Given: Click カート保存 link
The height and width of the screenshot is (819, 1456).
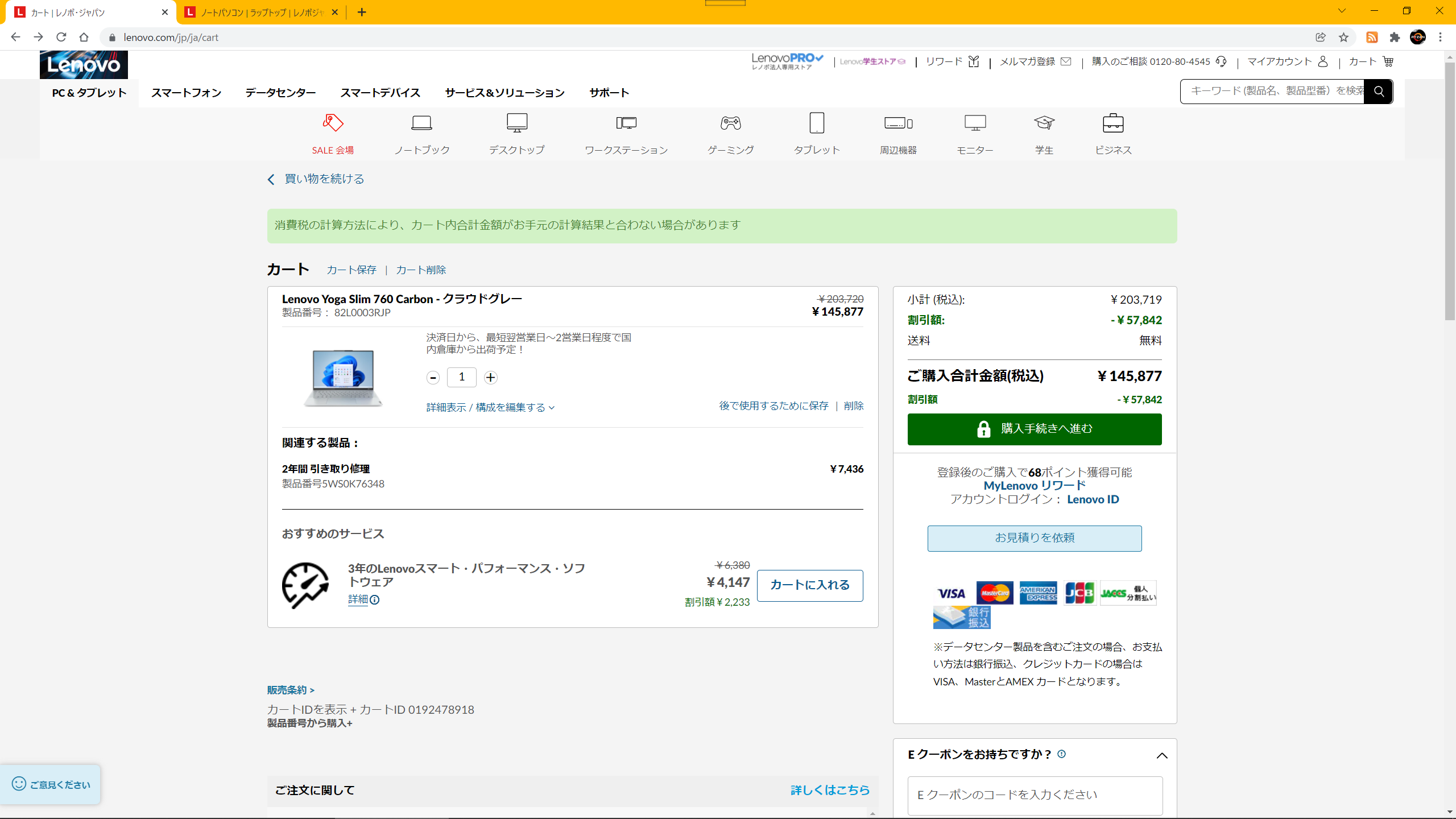Looking at the screenshot, I should pyautogui.click(x=351, y=270).
